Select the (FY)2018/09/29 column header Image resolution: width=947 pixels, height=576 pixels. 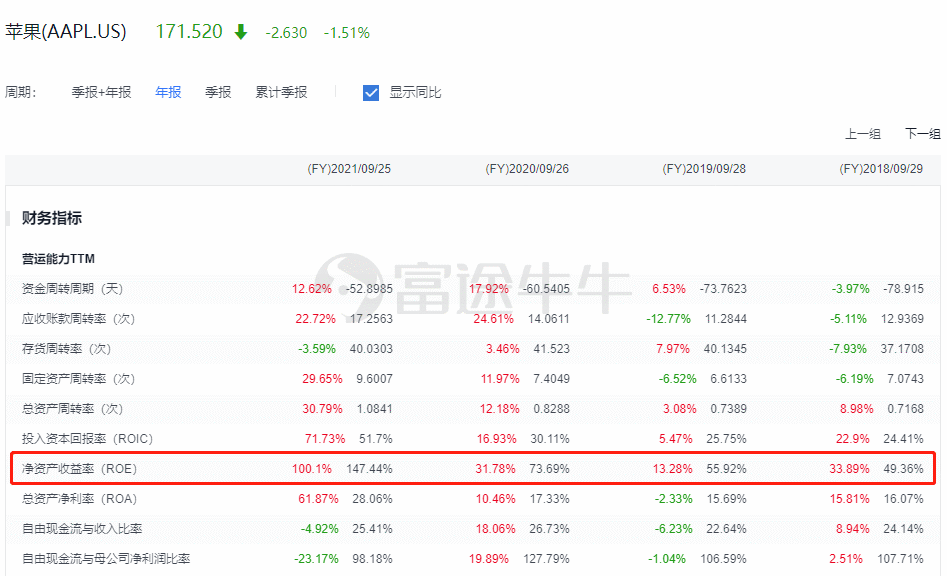(x=881, y=169)
